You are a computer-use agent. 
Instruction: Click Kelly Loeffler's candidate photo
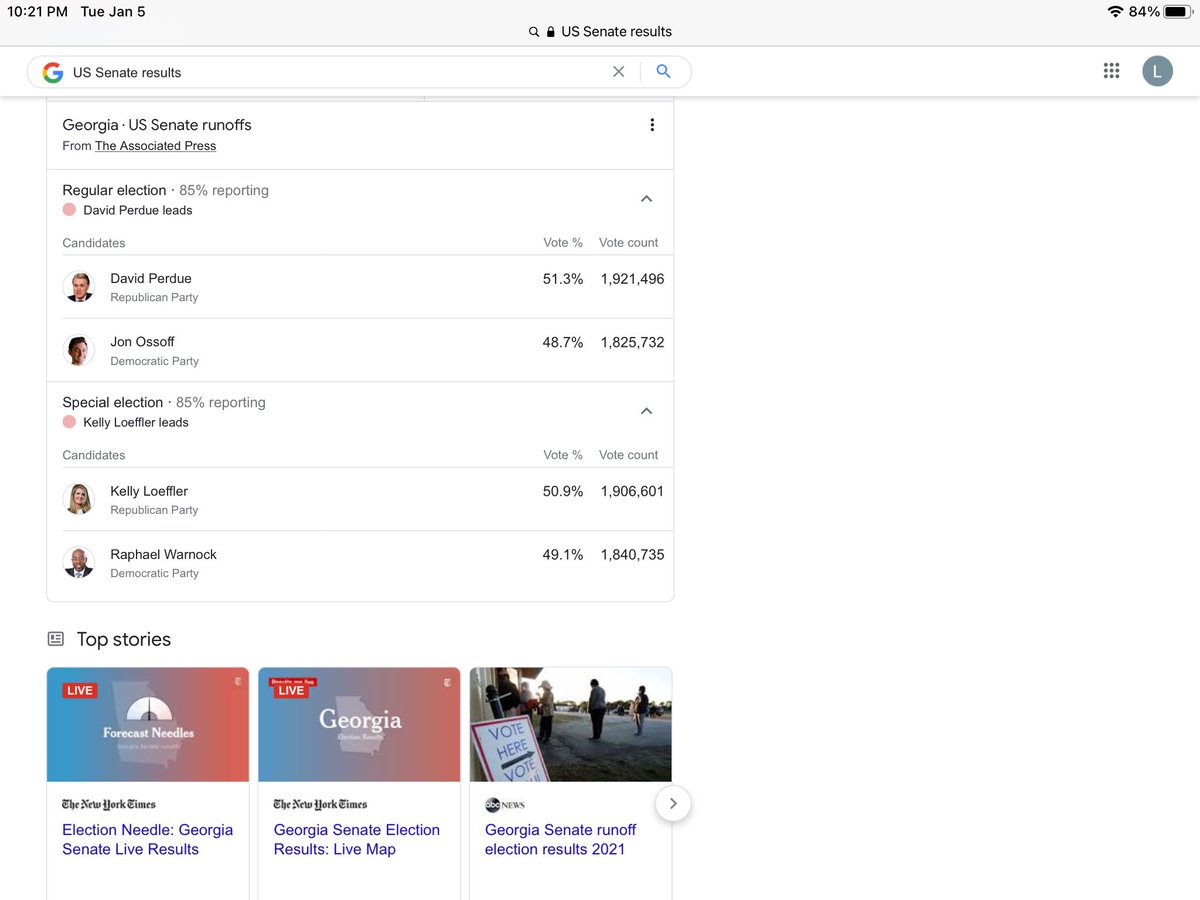point(79,499)
